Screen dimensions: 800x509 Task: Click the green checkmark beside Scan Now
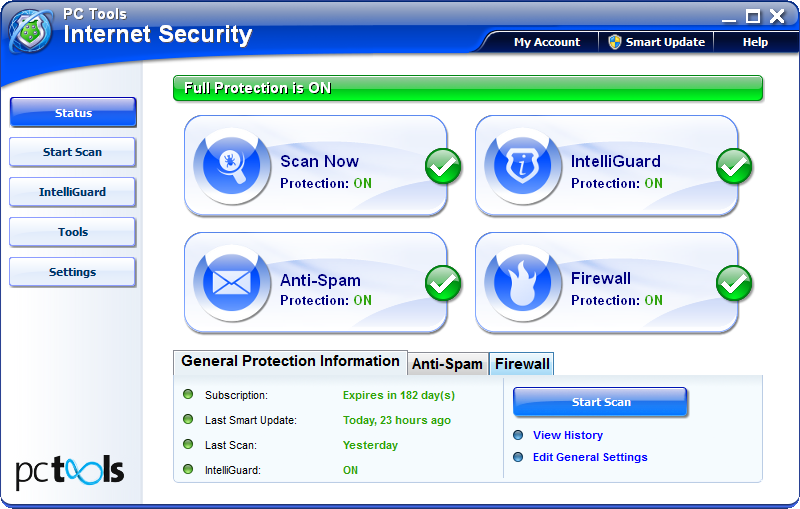[443, 167]
